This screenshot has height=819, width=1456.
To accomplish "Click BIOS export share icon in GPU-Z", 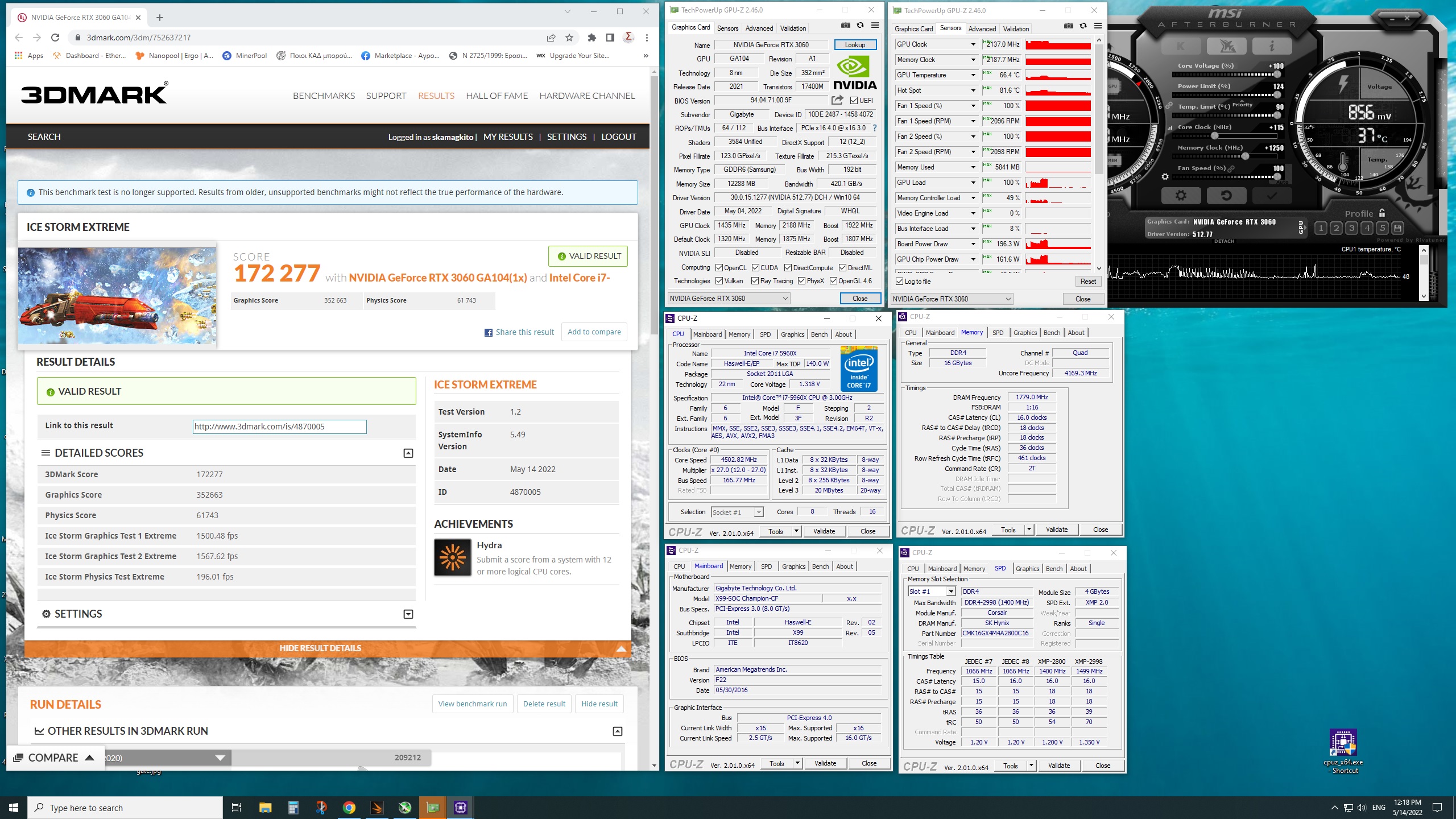I will [x=837, y=100].
